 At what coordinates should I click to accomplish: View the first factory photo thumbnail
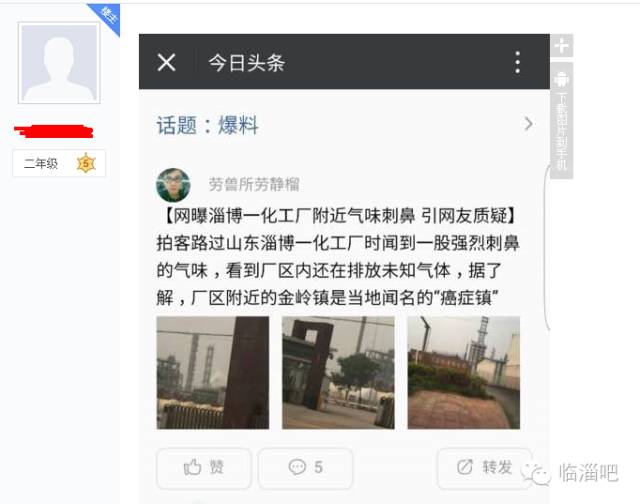pos(213,373)
